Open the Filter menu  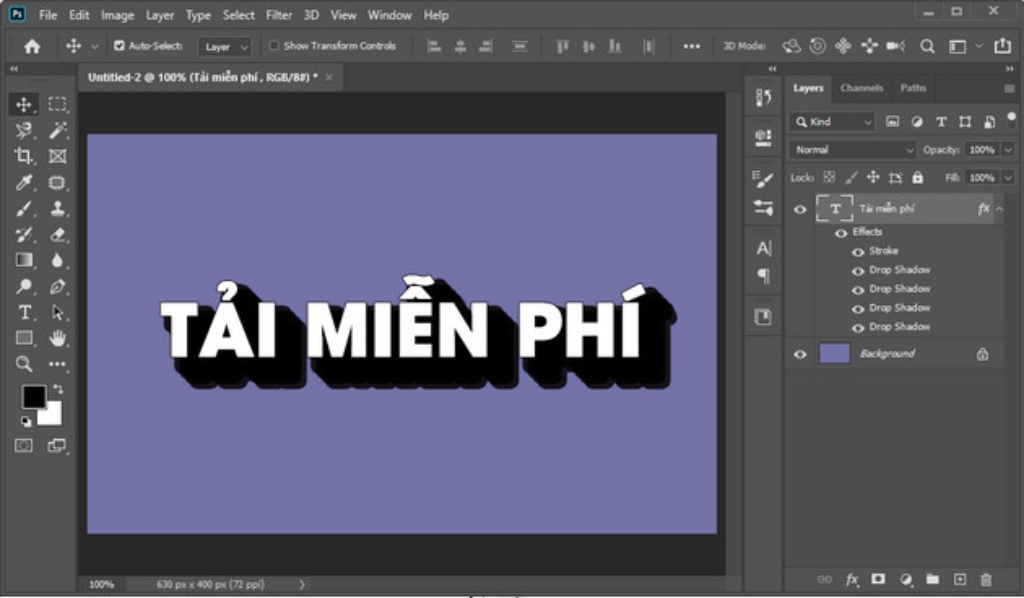point(279,15)
